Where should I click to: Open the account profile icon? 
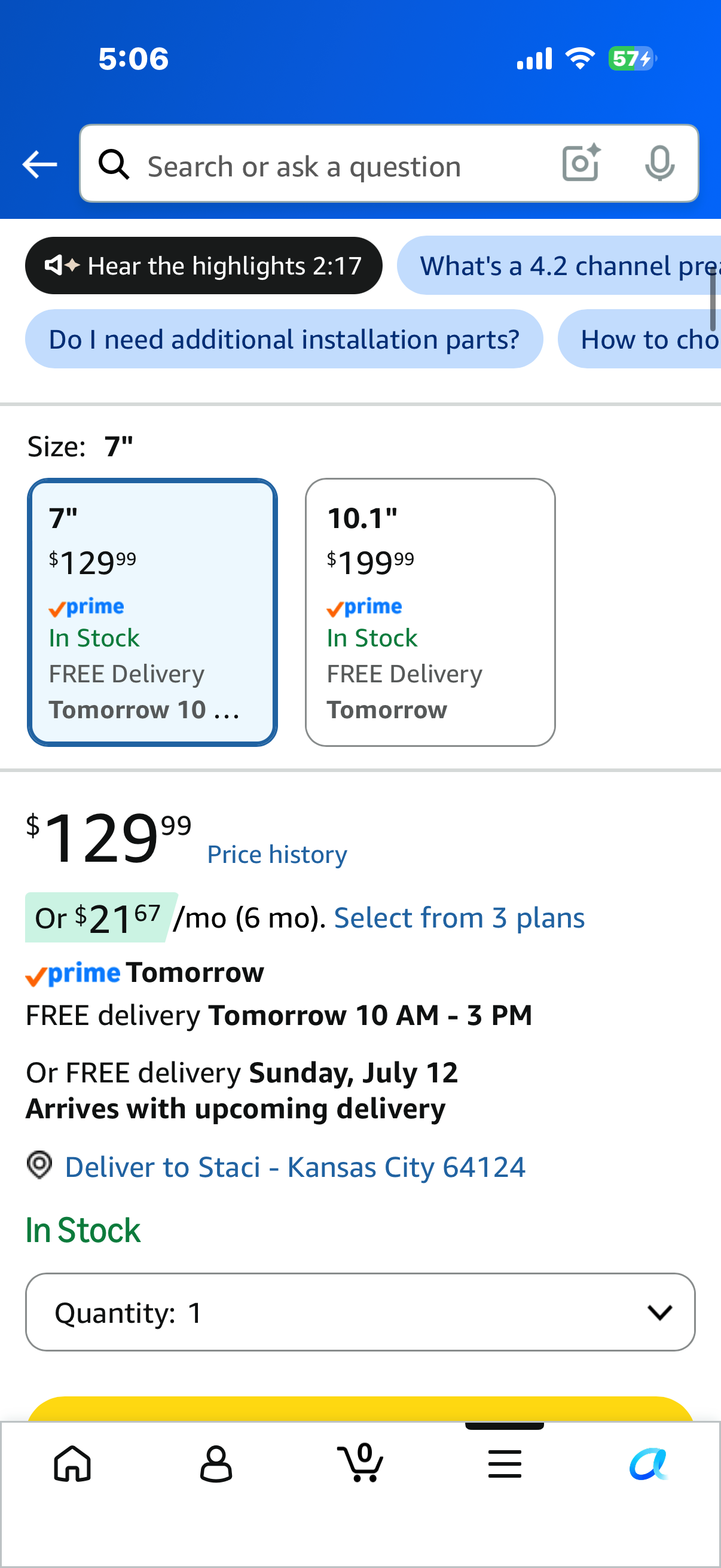(216, 1463)
